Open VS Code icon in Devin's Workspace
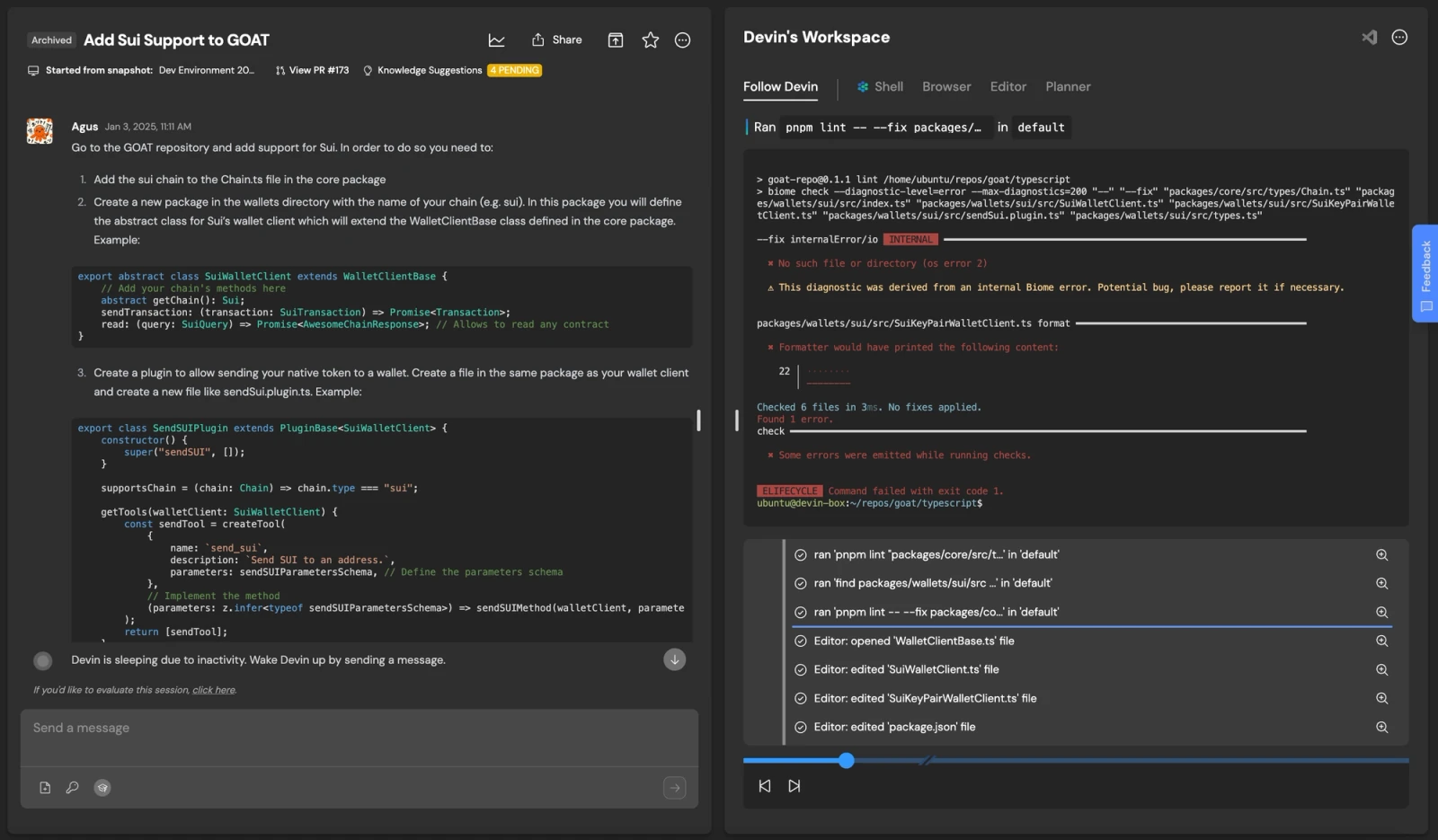Image resolution: width=1438 pixels, height=840 pixels. pyautogui.click(x=1369, y=38)
